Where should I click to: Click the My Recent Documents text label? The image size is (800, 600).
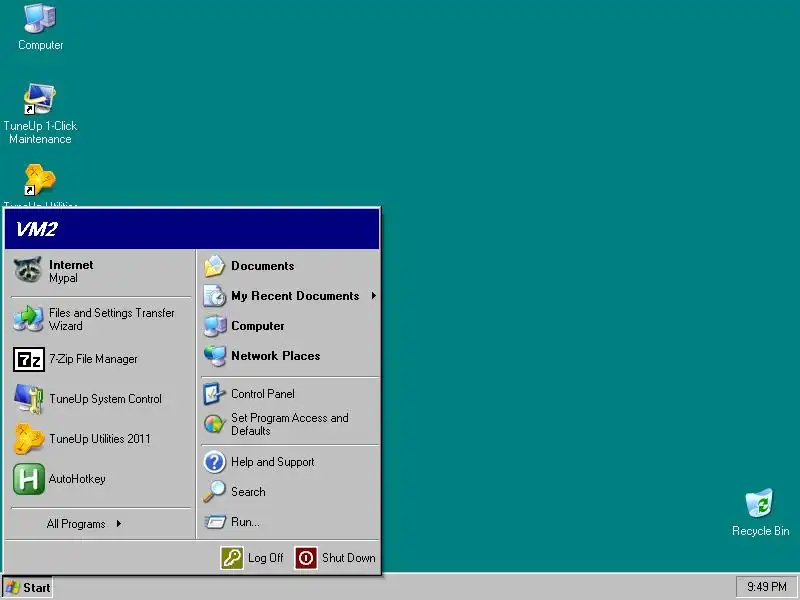coord(295,296)
